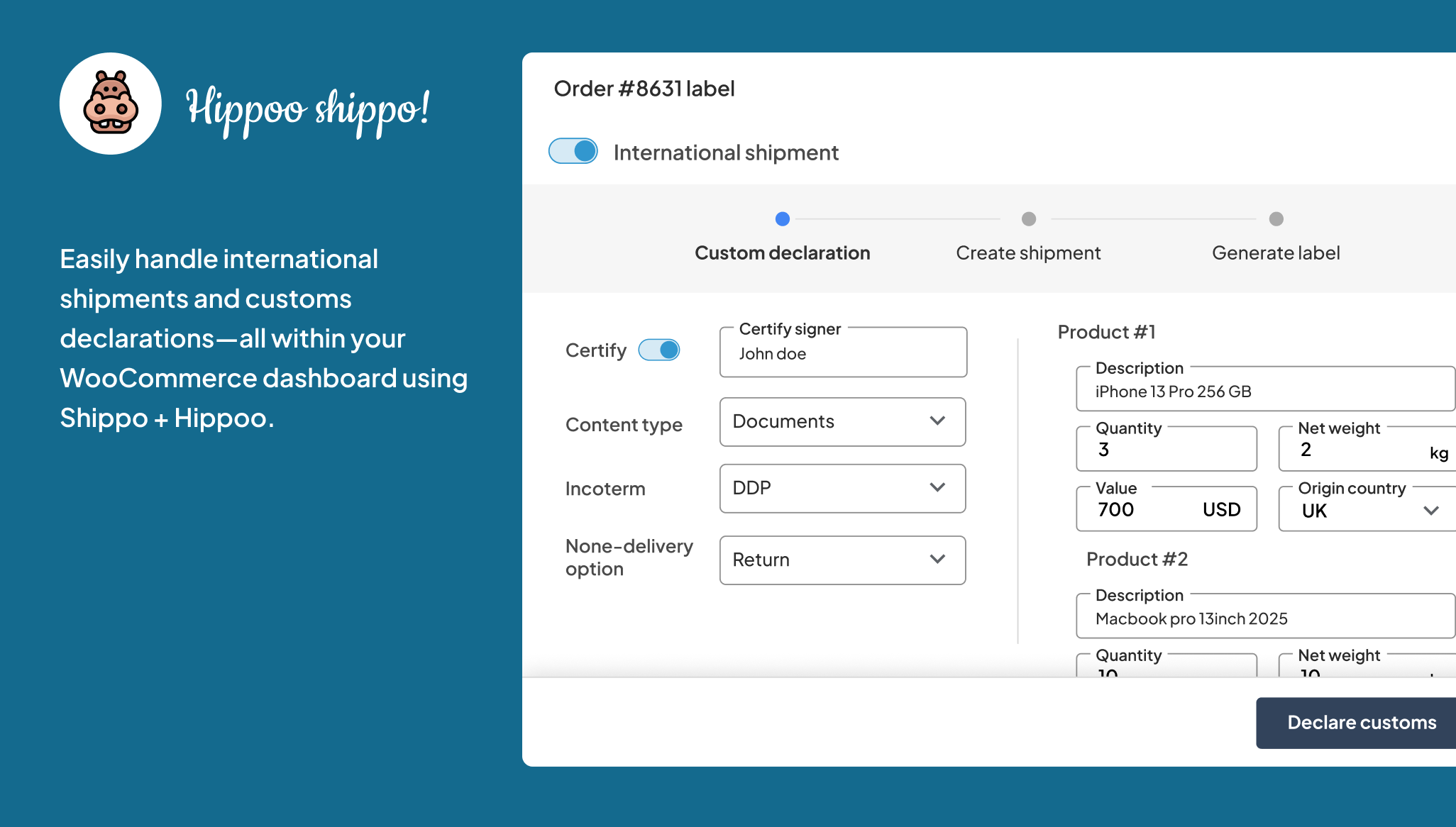Screen dimensions: 1456x827
Task: Select the Custom declaration step
Action: coord(783,253)
